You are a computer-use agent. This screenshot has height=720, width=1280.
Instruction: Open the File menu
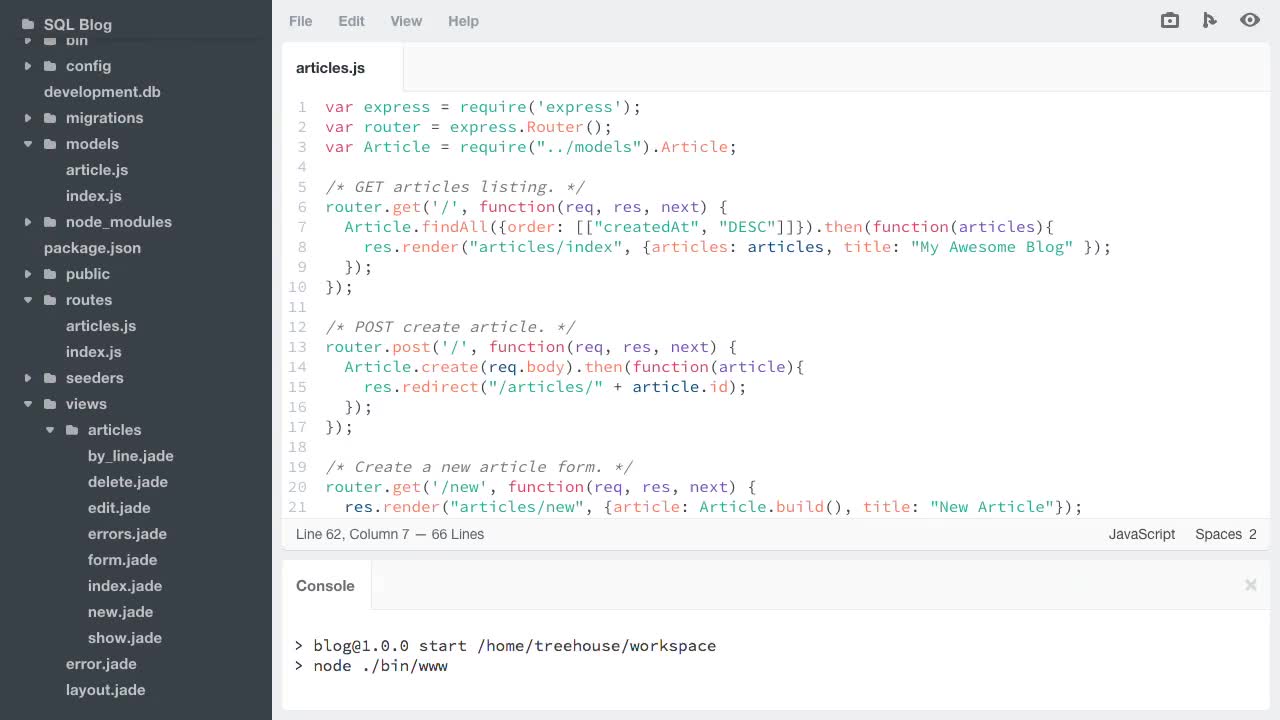[x=300, y=20]
